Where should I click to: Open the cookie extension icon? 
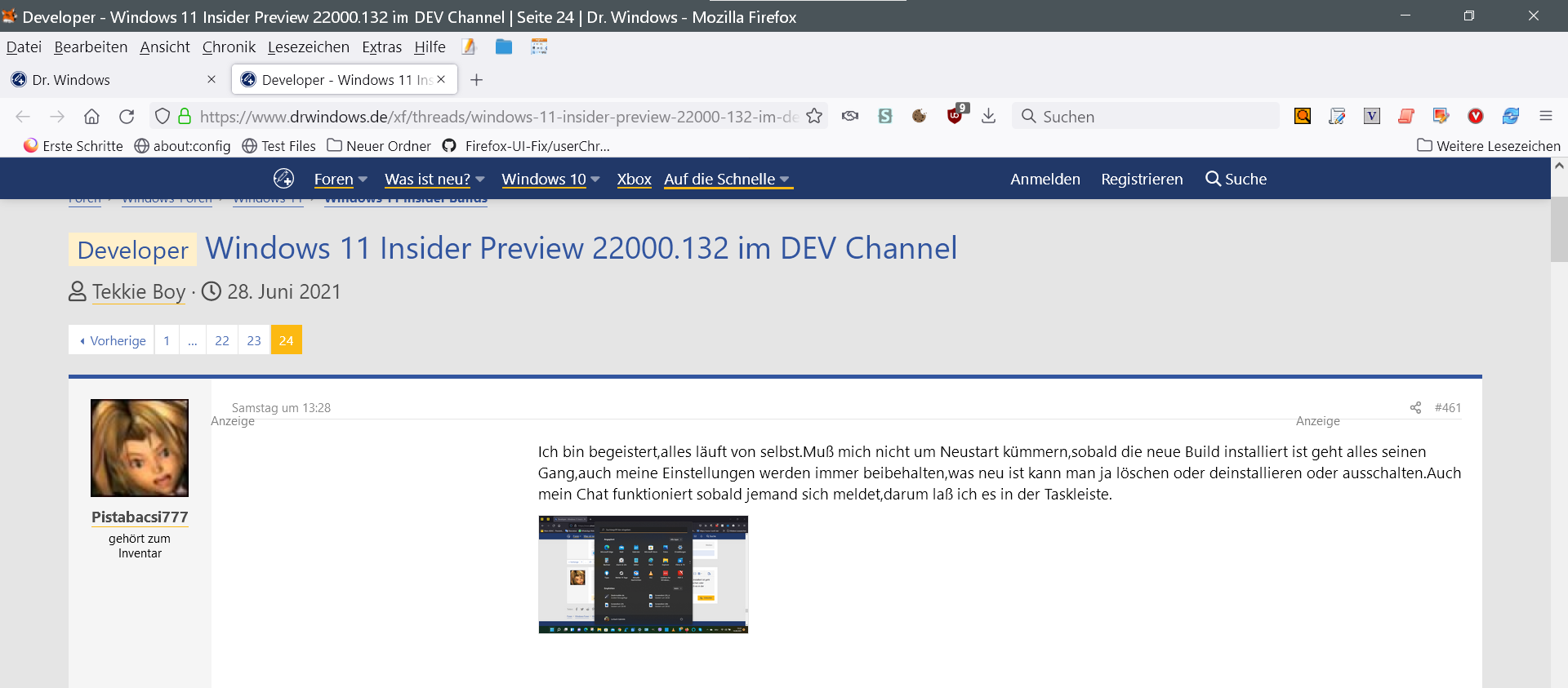point(920,116)
